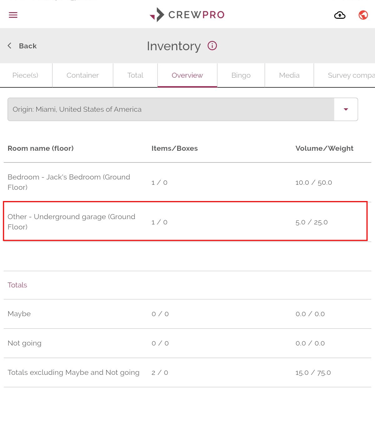
Task: Click the 2 / 0 total items value
Action: click(x=160, y=373)
